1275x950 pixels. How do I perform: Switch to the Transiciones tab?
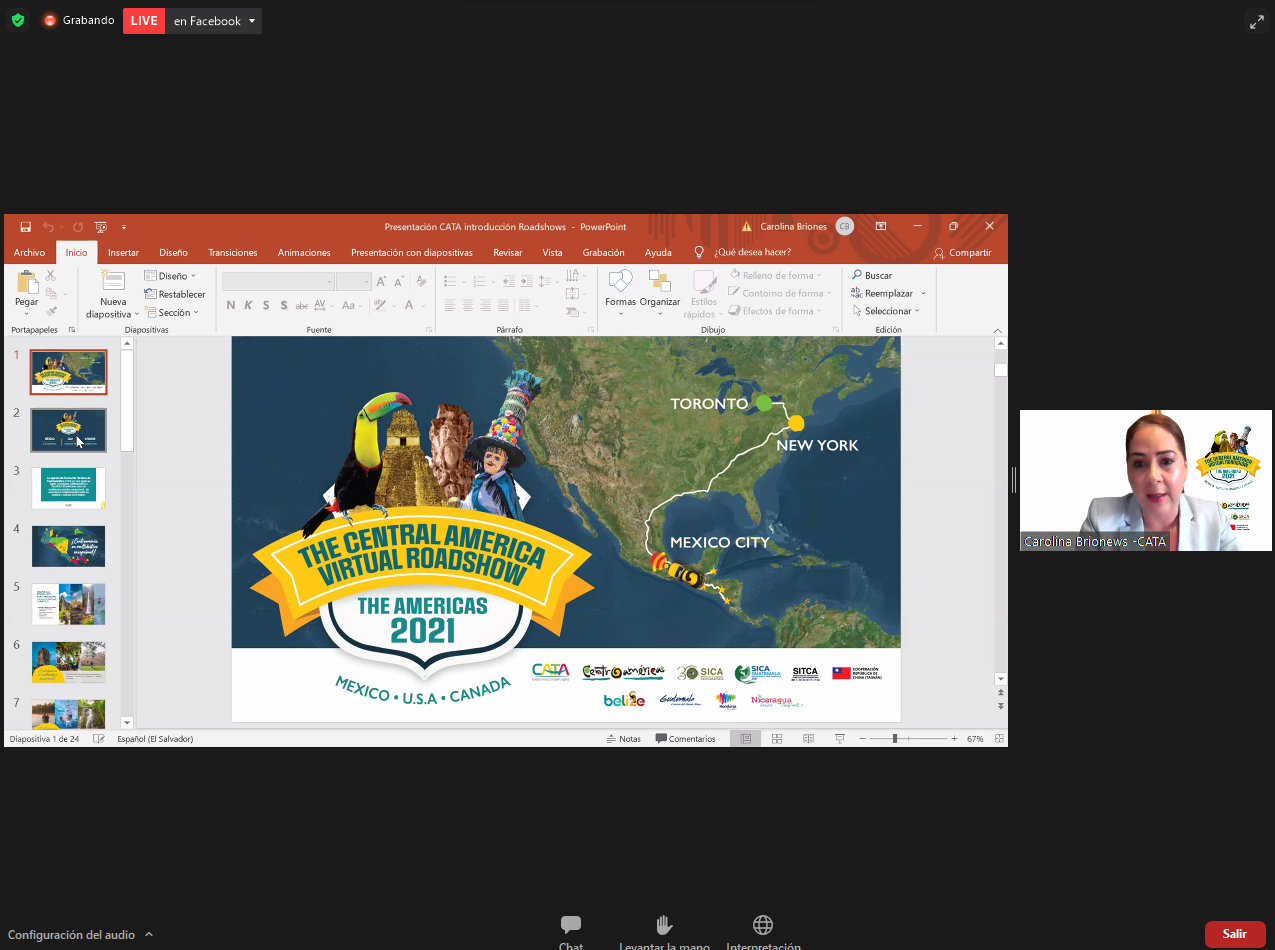pos(233,253)
